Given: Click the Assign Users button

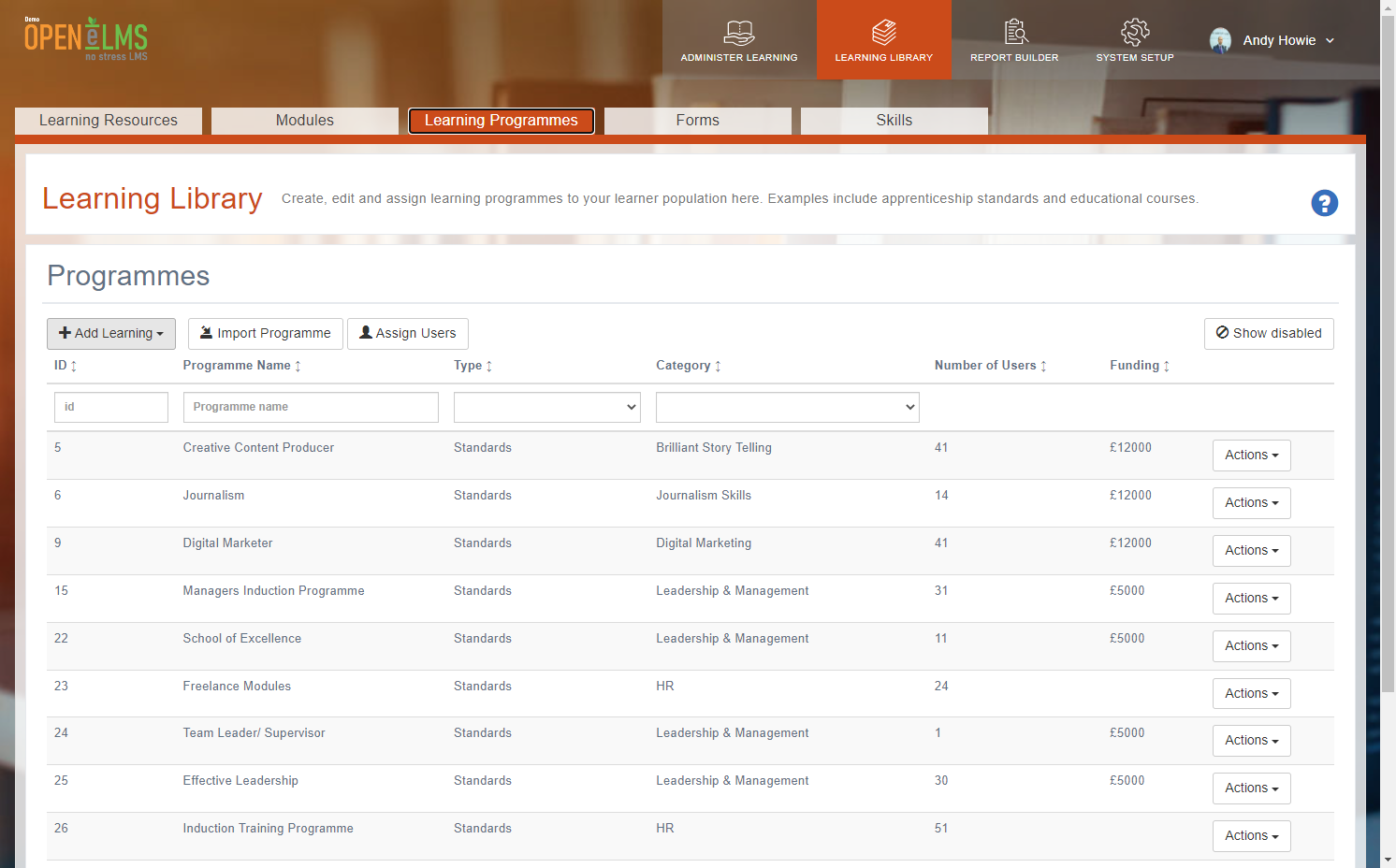Looking at the screenshot, I should (x=408, y=334).
